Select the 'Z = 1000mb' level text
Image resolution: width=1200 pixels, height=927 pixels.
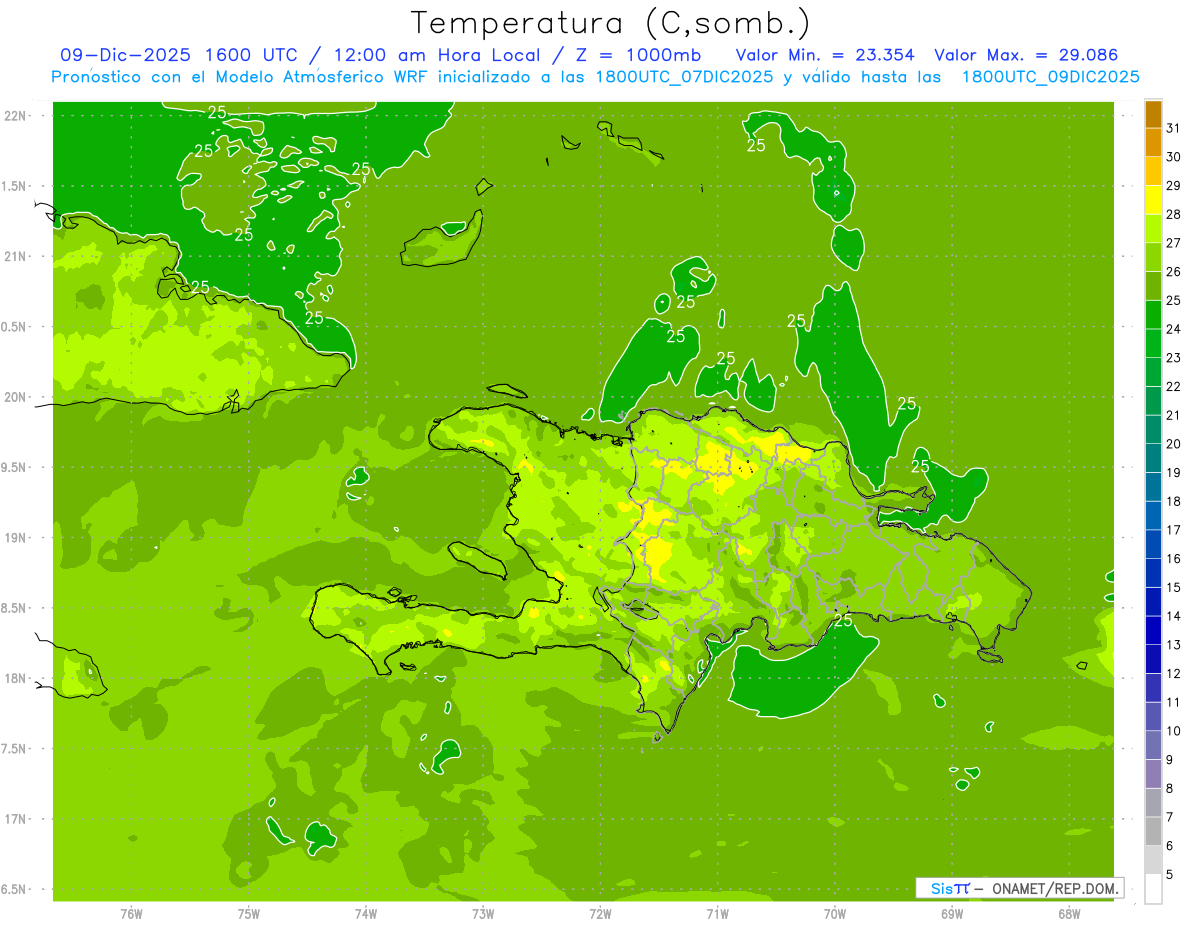(640, 55)
